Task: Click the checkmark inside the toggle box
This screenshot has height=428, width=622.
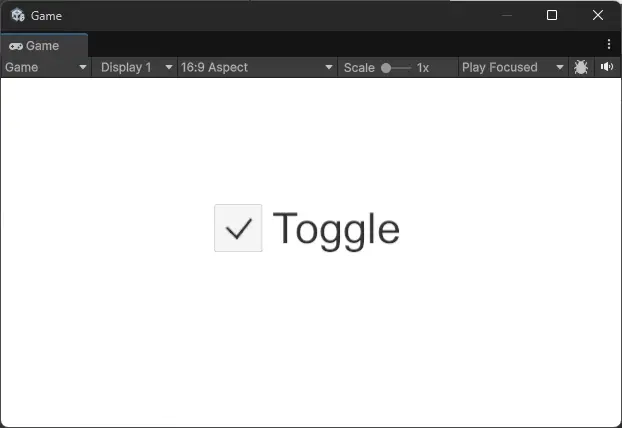Action: click(238, 229)
